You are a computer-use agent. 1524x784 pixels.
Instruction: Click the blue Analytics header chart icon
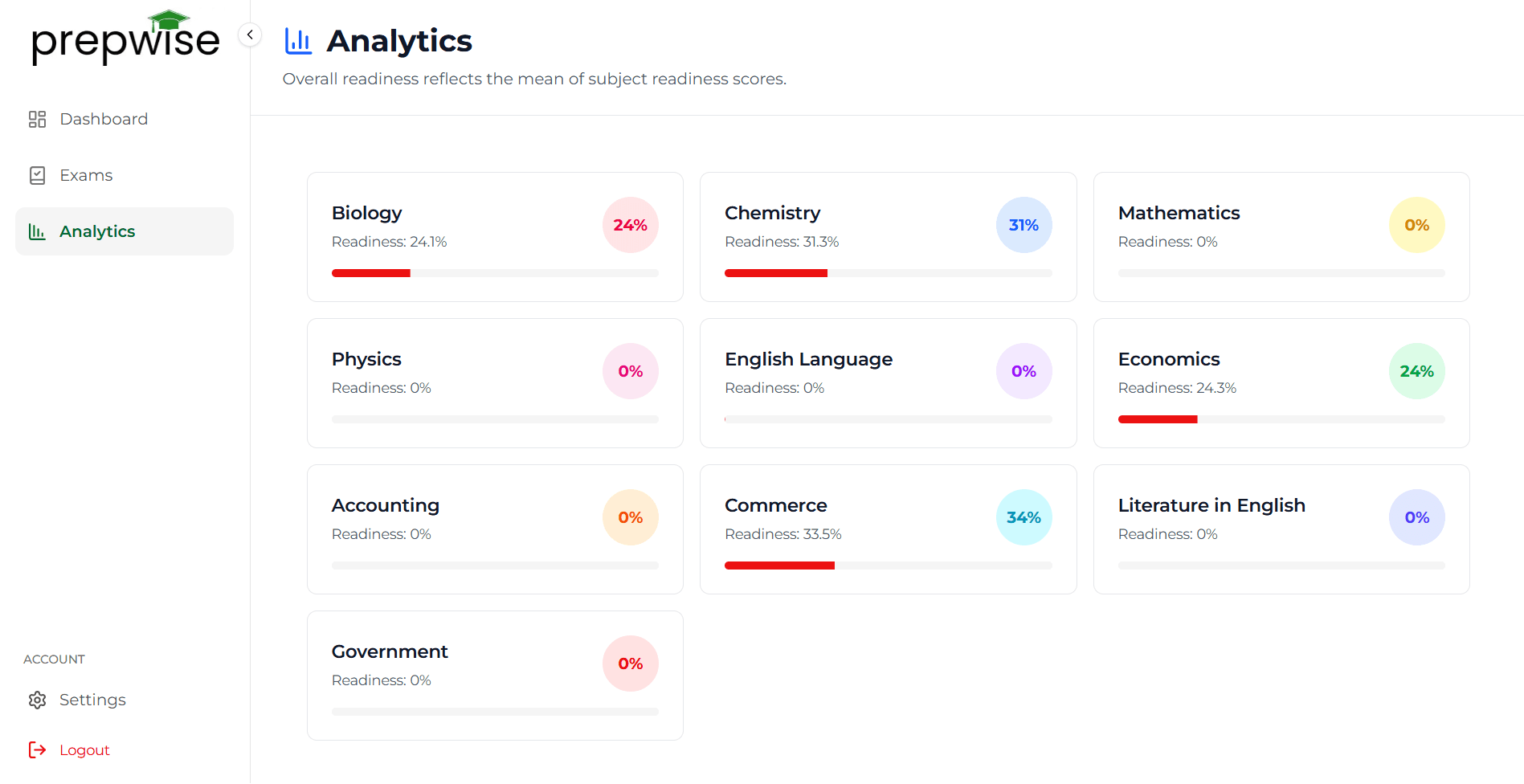point(298,41)
